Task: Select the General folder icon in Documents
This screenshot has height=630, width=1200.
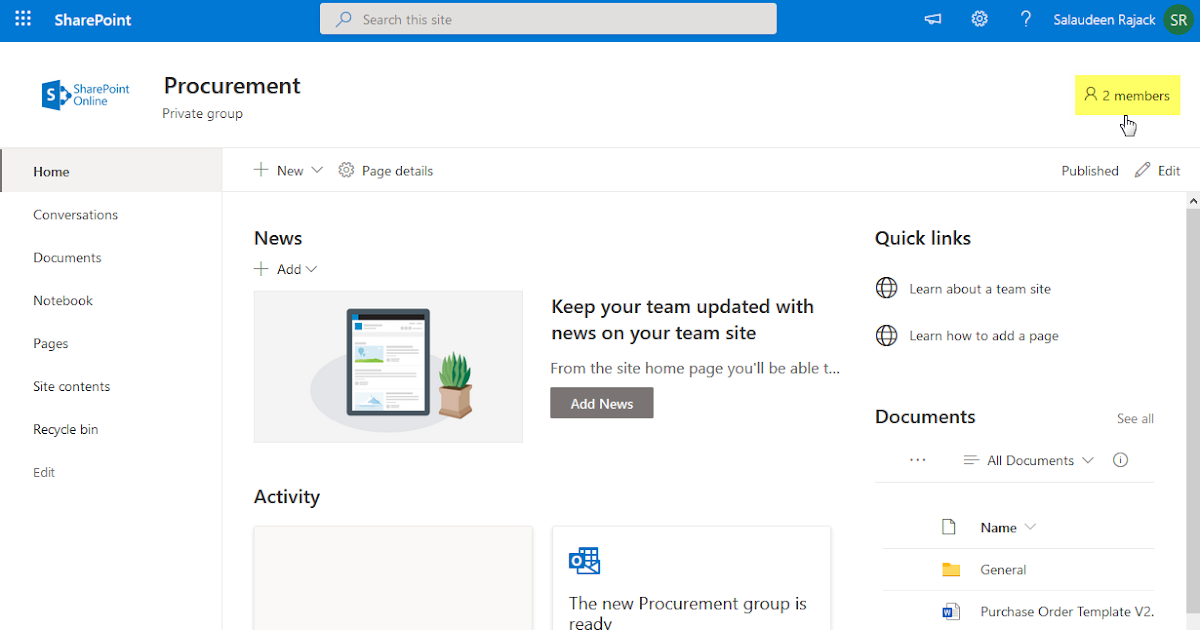Action: [950, 569]
